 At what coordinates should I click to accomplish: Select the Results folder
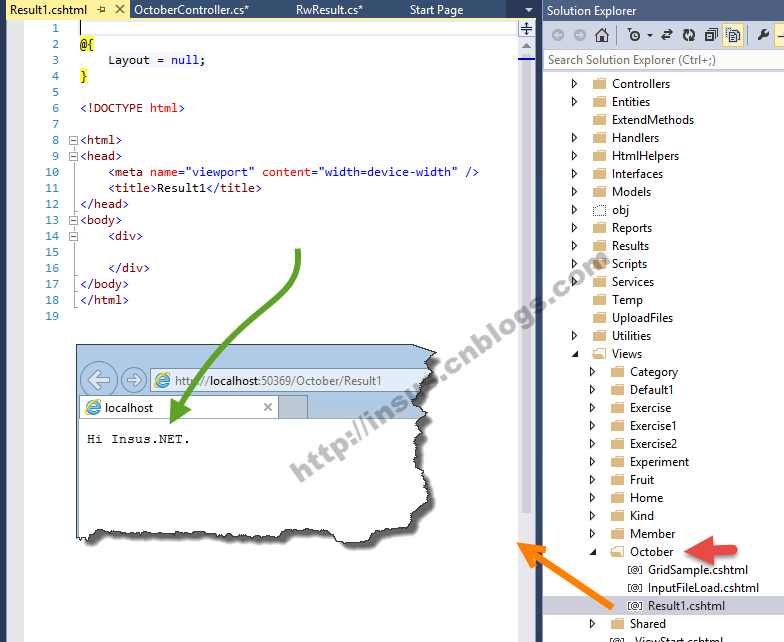(x=630, y=246)
